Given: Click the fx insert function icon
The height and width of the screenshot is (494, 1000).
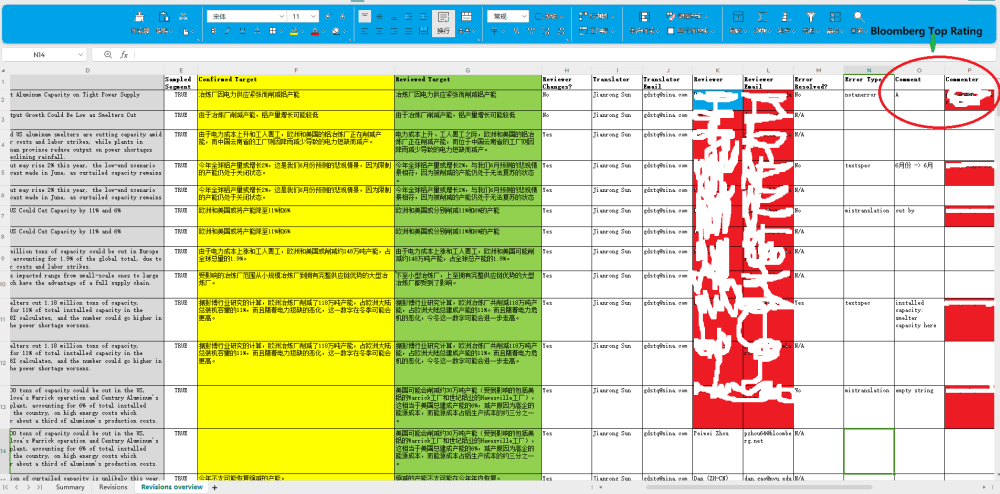Looking at the screenshot, I should 124,55.
